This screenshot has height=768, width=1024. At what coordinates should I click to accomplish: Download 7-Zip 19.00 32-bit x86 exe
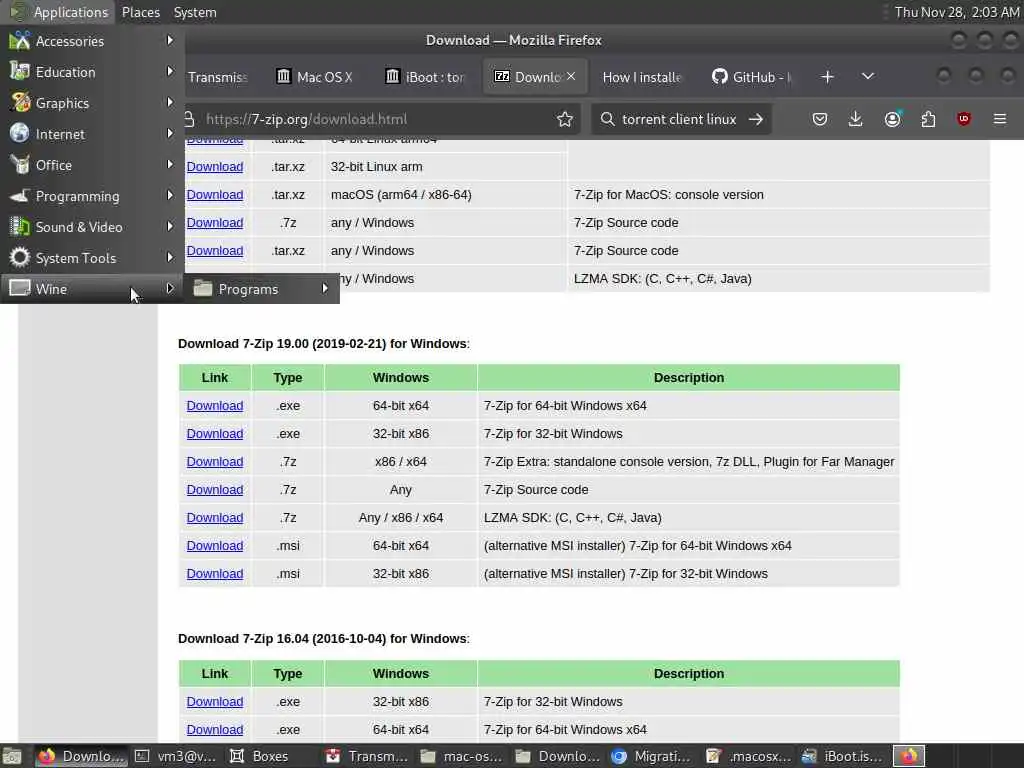[x=215, y=434]
